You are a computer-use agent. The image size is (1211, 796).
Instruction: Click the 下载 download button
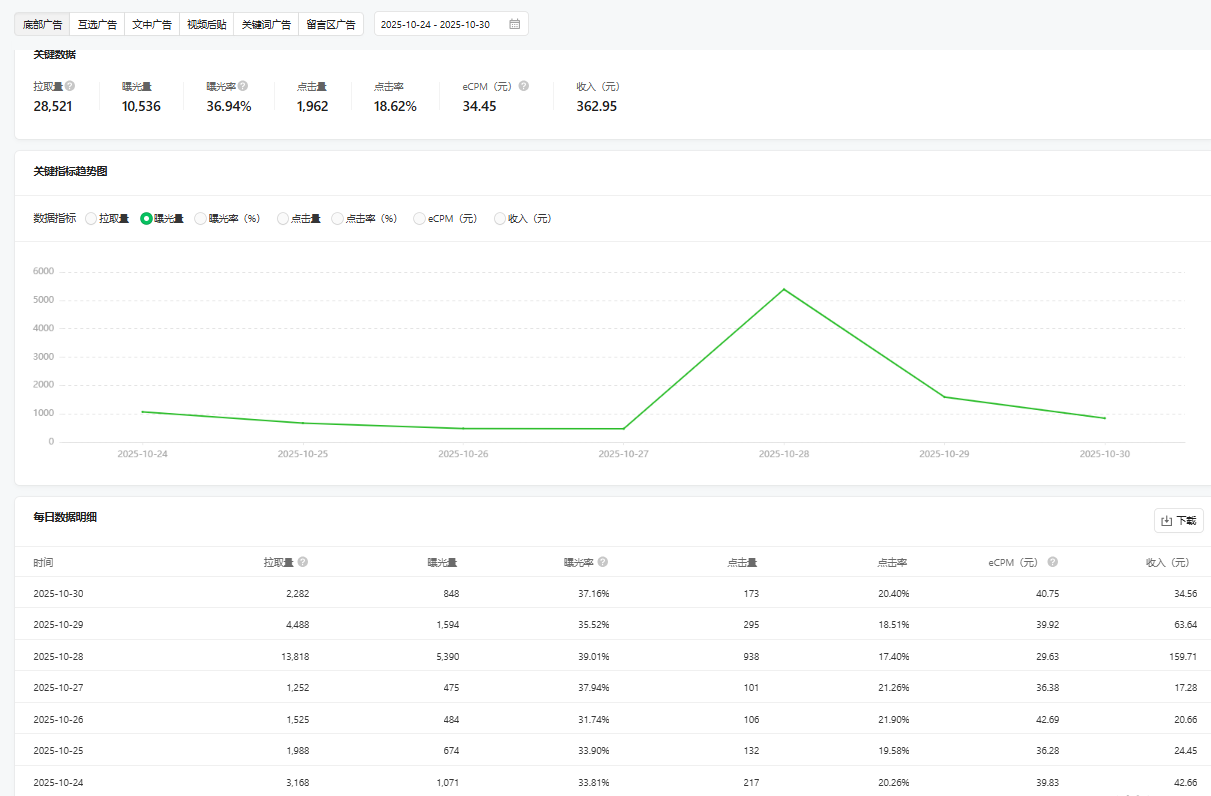1178,520
